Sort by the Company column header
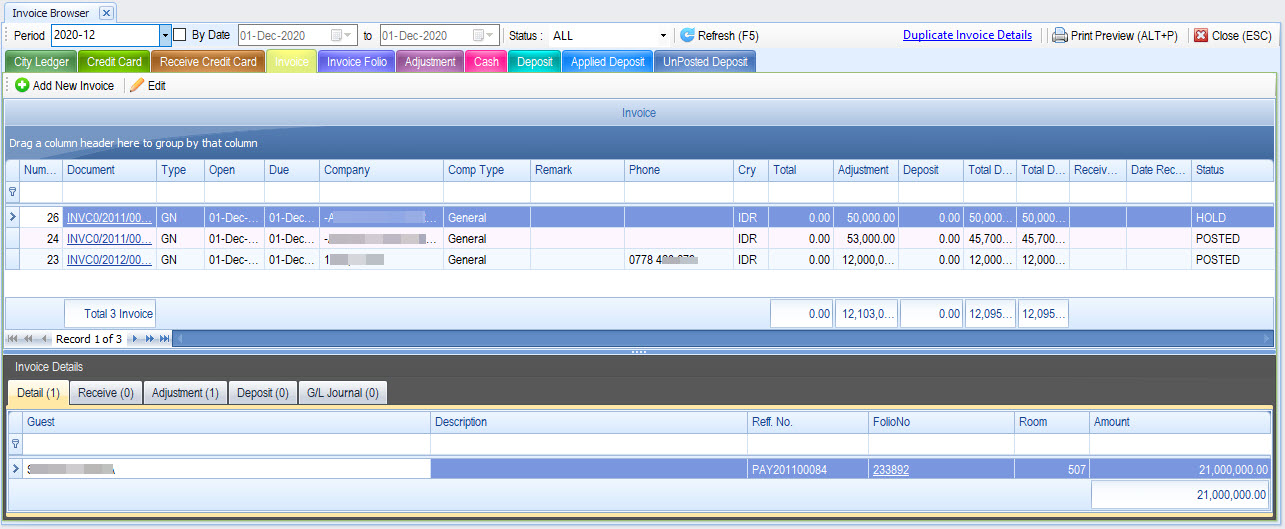This screenshot has height=529, width=1285. coord(380,170)
